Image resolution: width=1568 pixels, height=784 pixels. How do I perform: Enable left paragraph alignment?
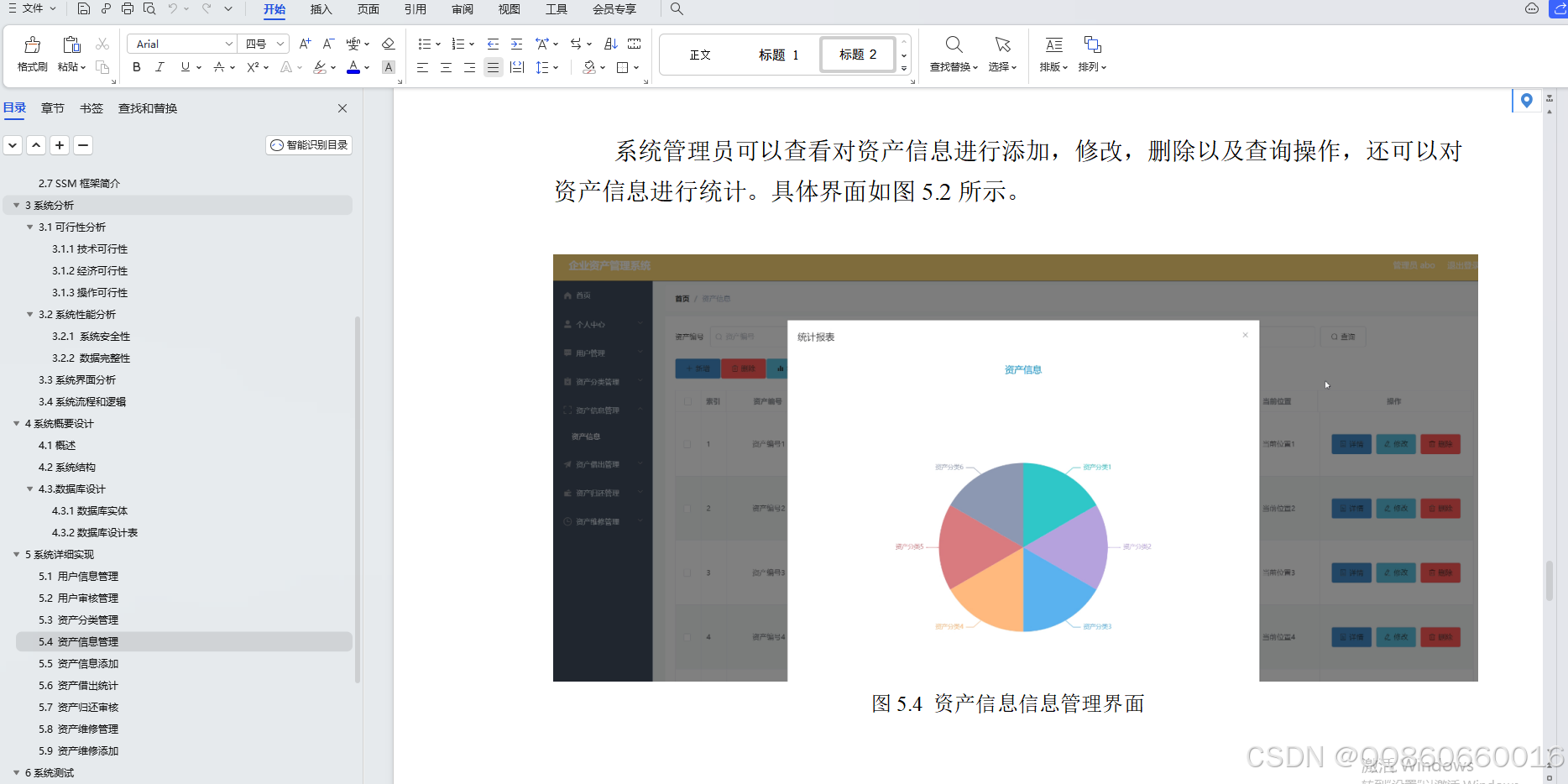(422, 67)
